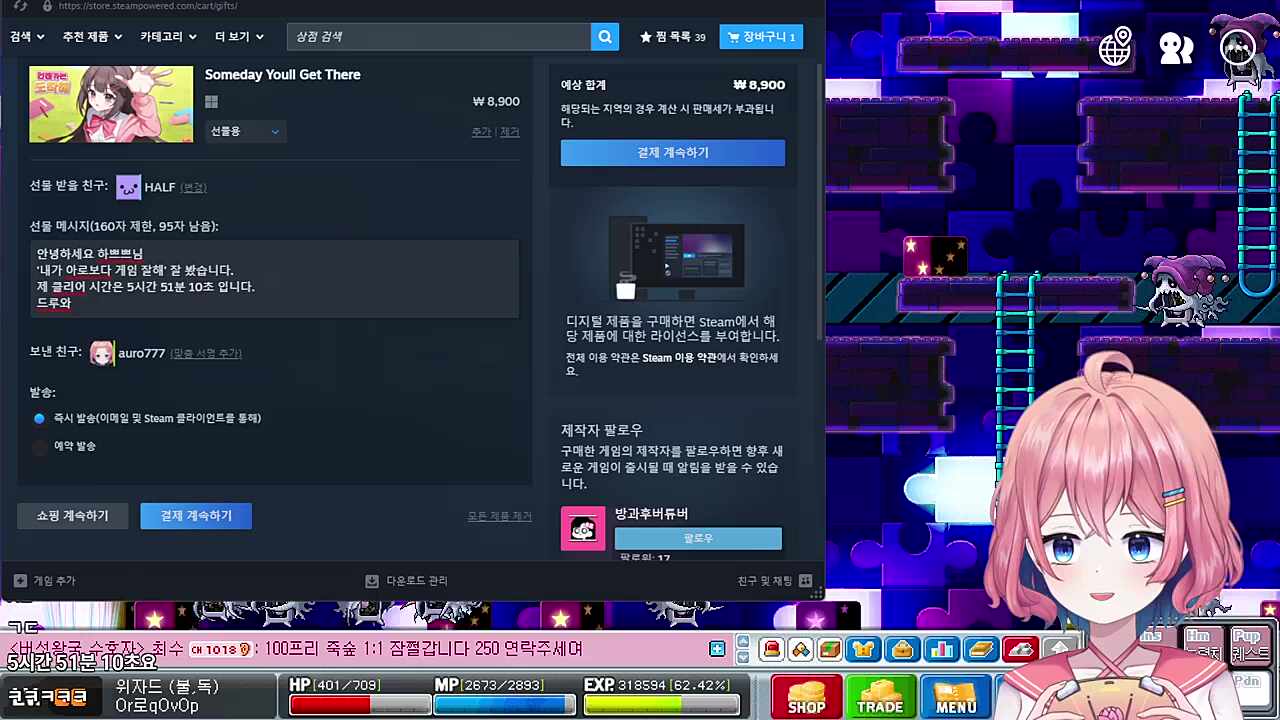
Task: Click the Steam page vertical scrollbar
Action: point(821,200)
